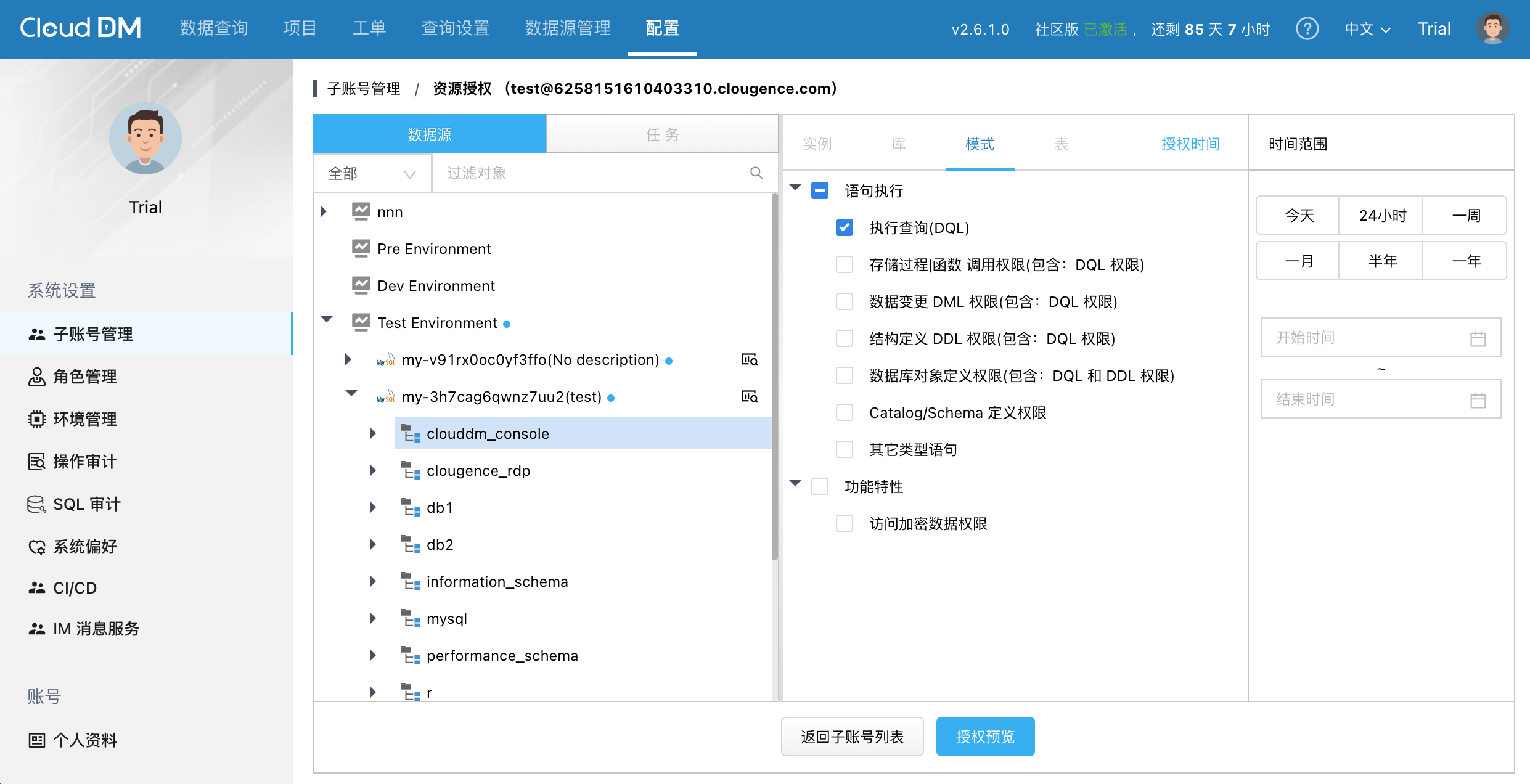Enable the DML data change permission checkbox
Screen dimensions: 1530x784
[844, 301]
